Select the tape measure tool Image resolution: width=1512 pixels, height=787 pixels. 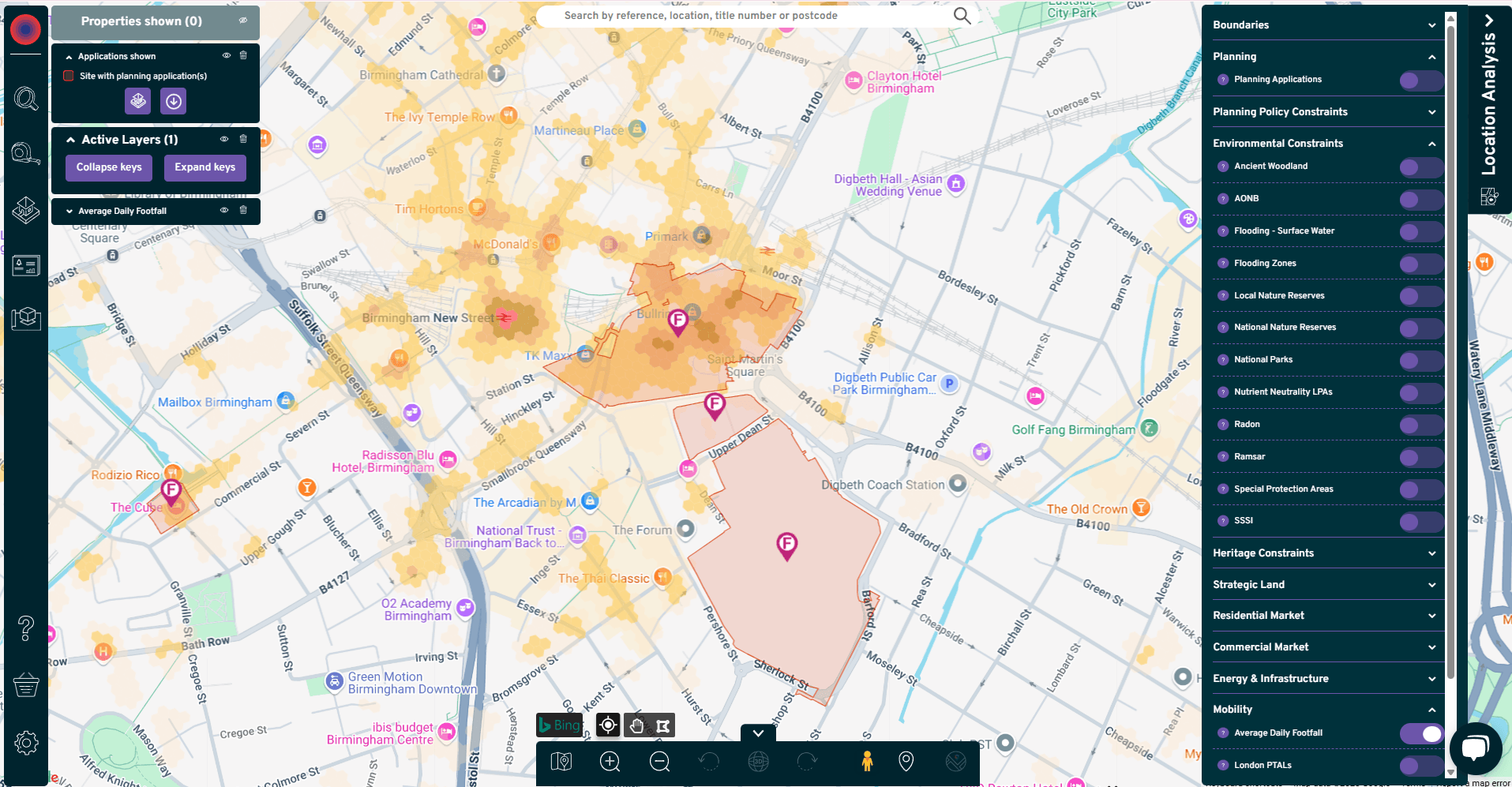click(26, 153)
